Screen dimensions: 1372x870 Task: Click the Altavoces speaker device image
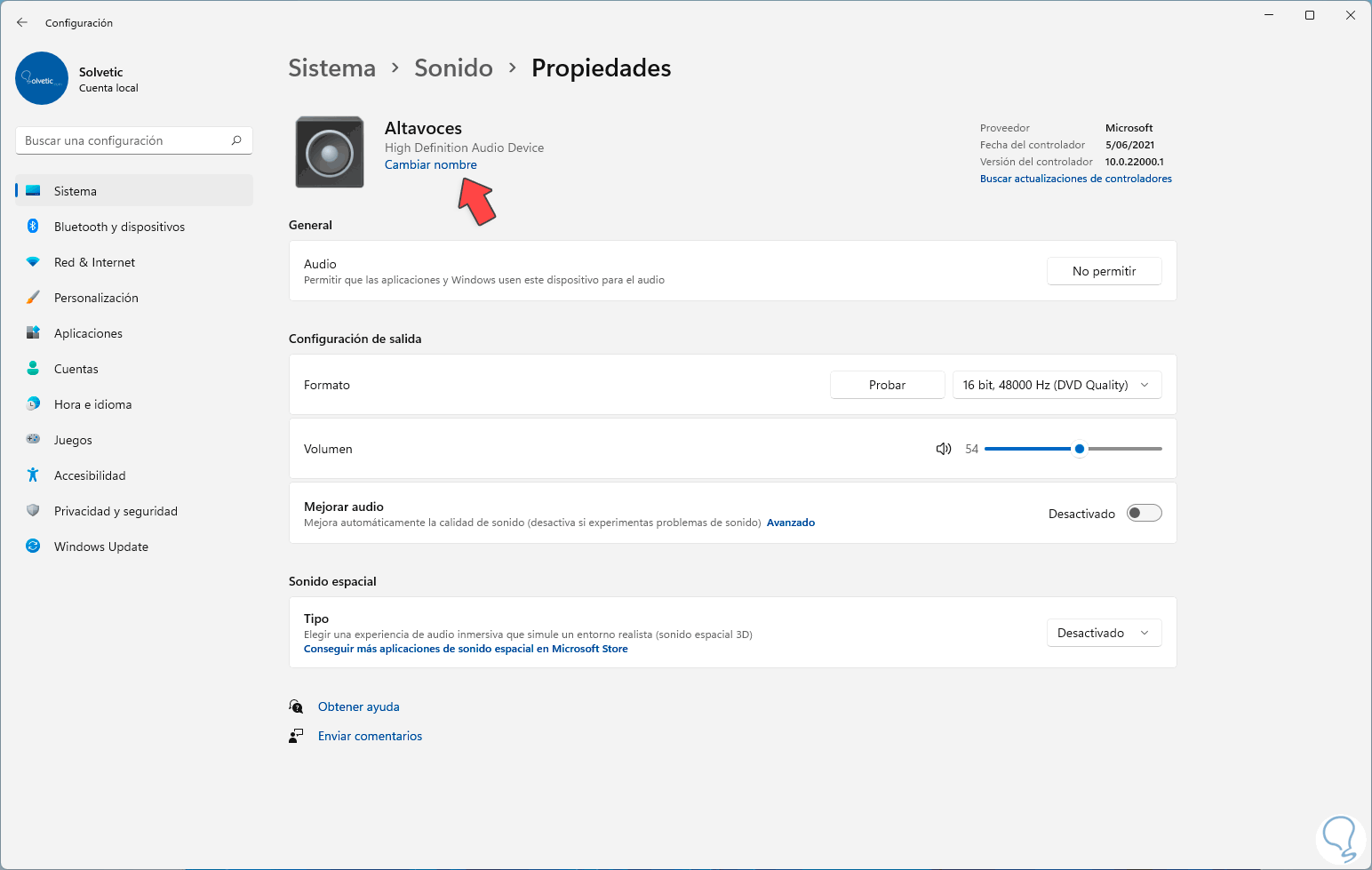click(330, 153)
